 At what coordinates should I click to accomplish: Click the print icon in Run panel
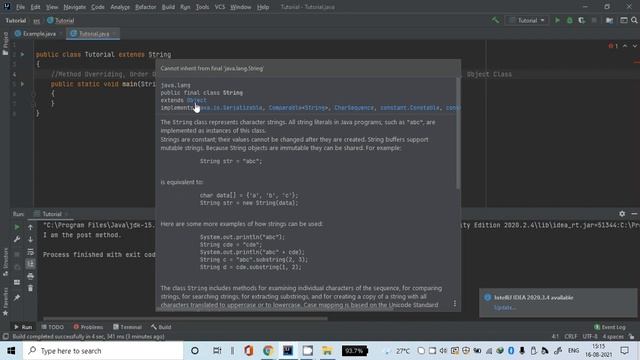tap(30, 276)
